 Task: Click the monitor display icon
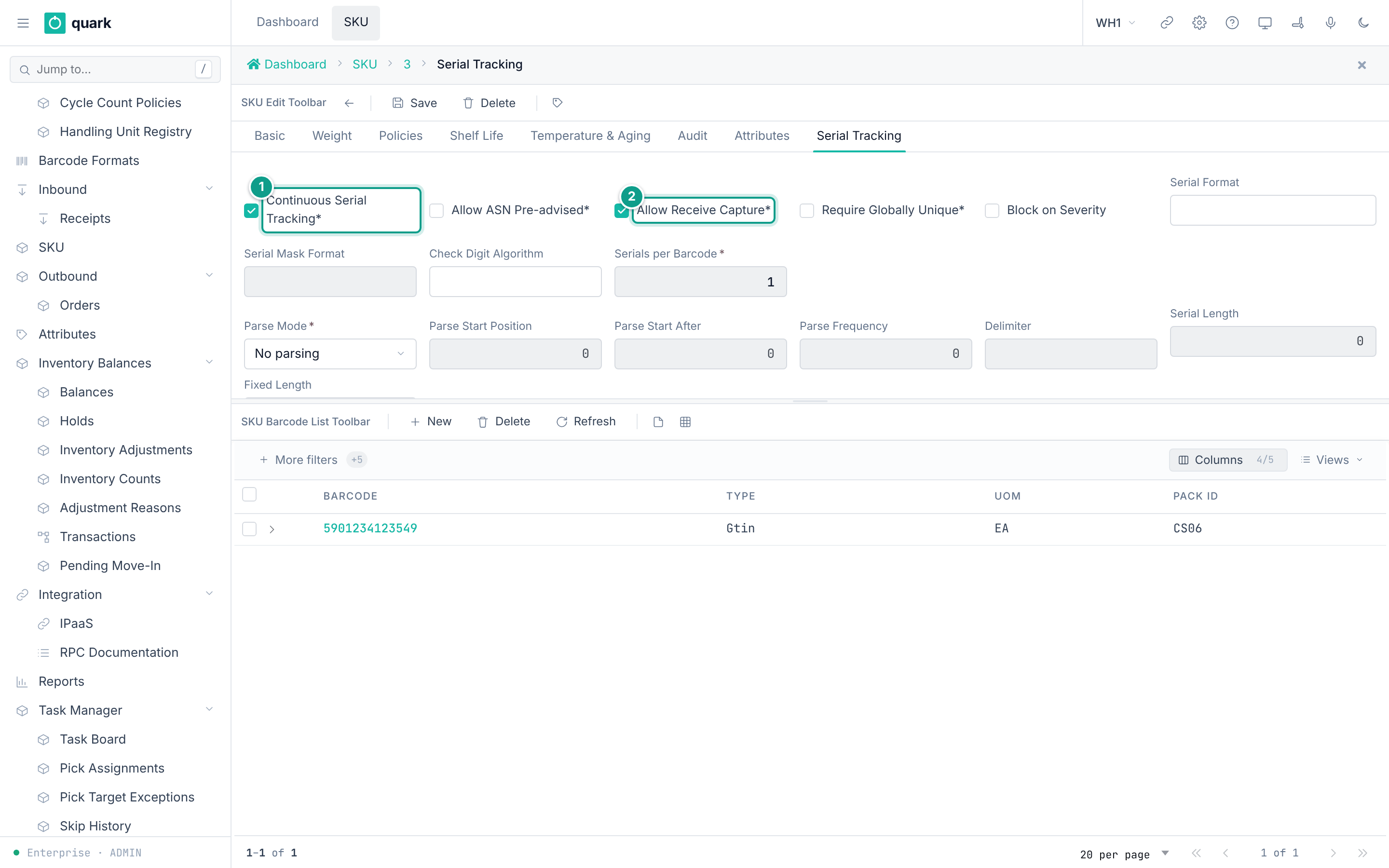(x=1265, y=23)
